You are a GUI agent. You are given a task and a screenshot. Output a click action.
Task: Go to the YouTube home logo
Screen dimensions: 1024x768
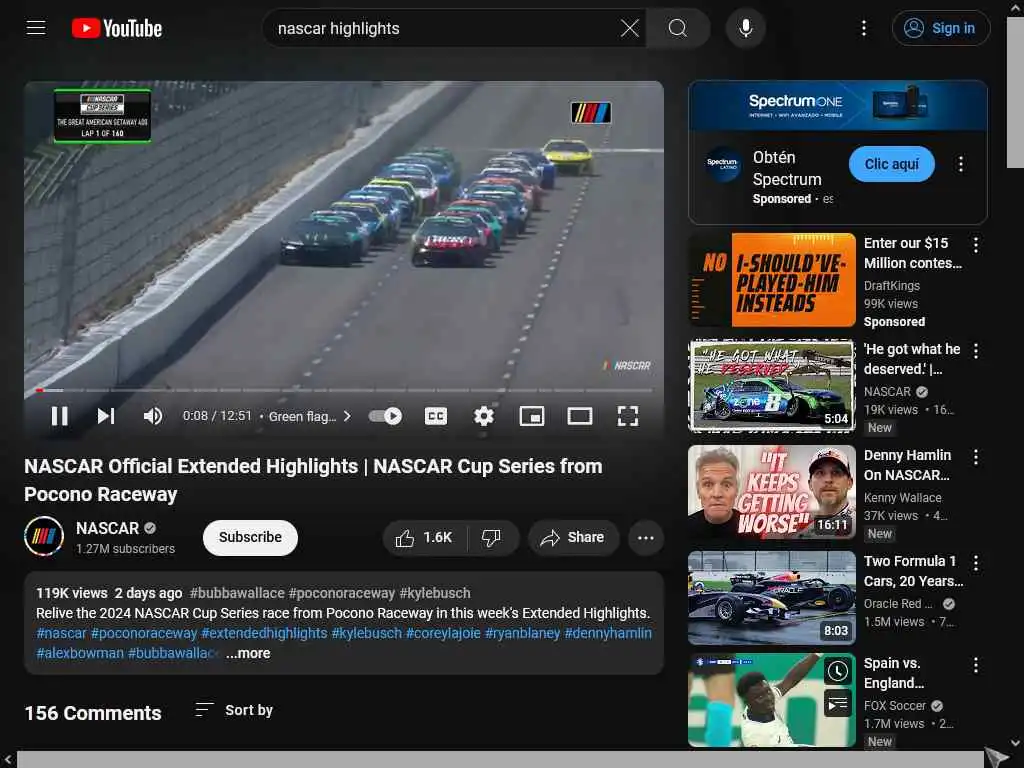pos(117,28)
